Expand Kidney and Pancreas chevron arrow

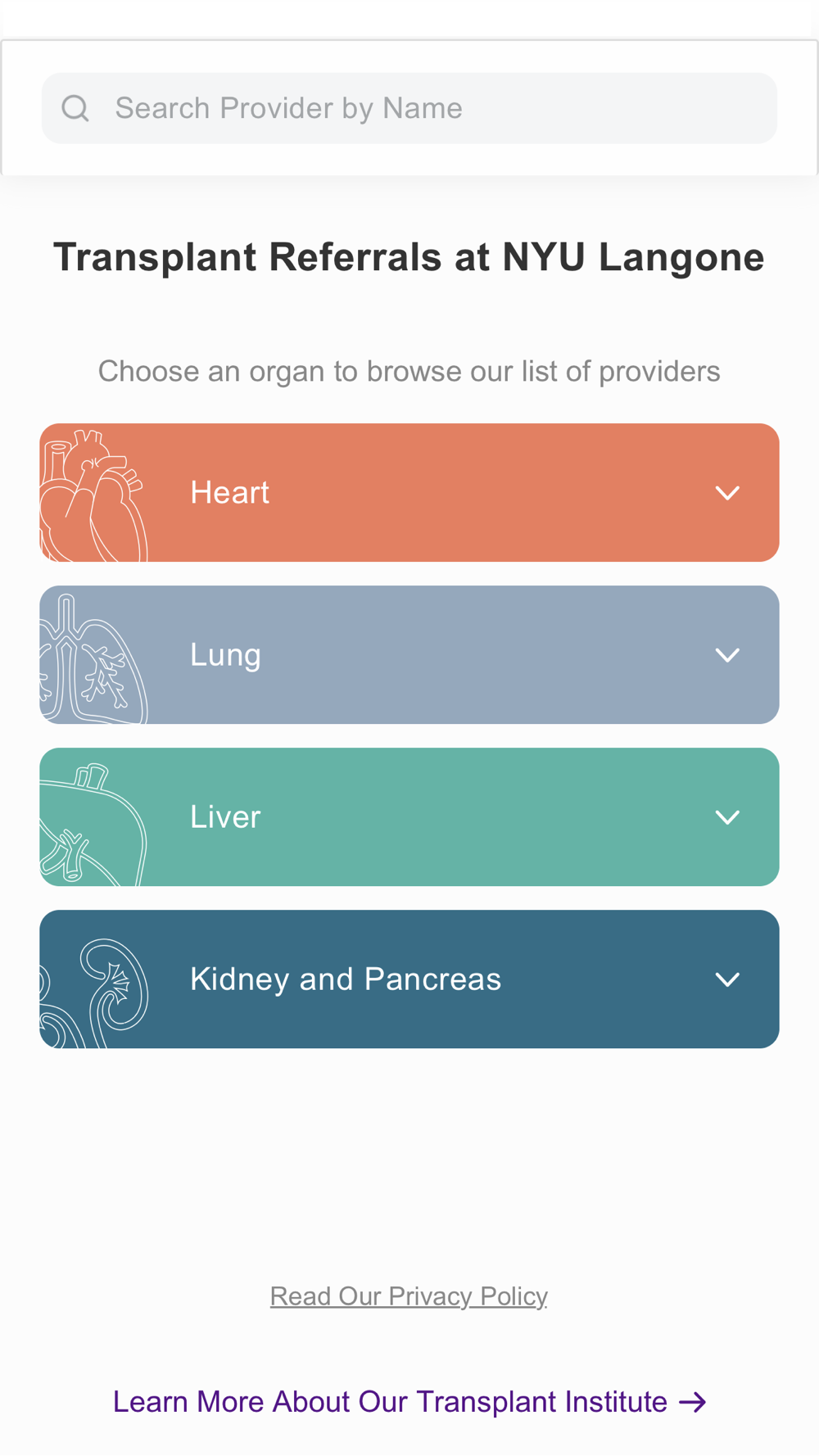point(727,979)
